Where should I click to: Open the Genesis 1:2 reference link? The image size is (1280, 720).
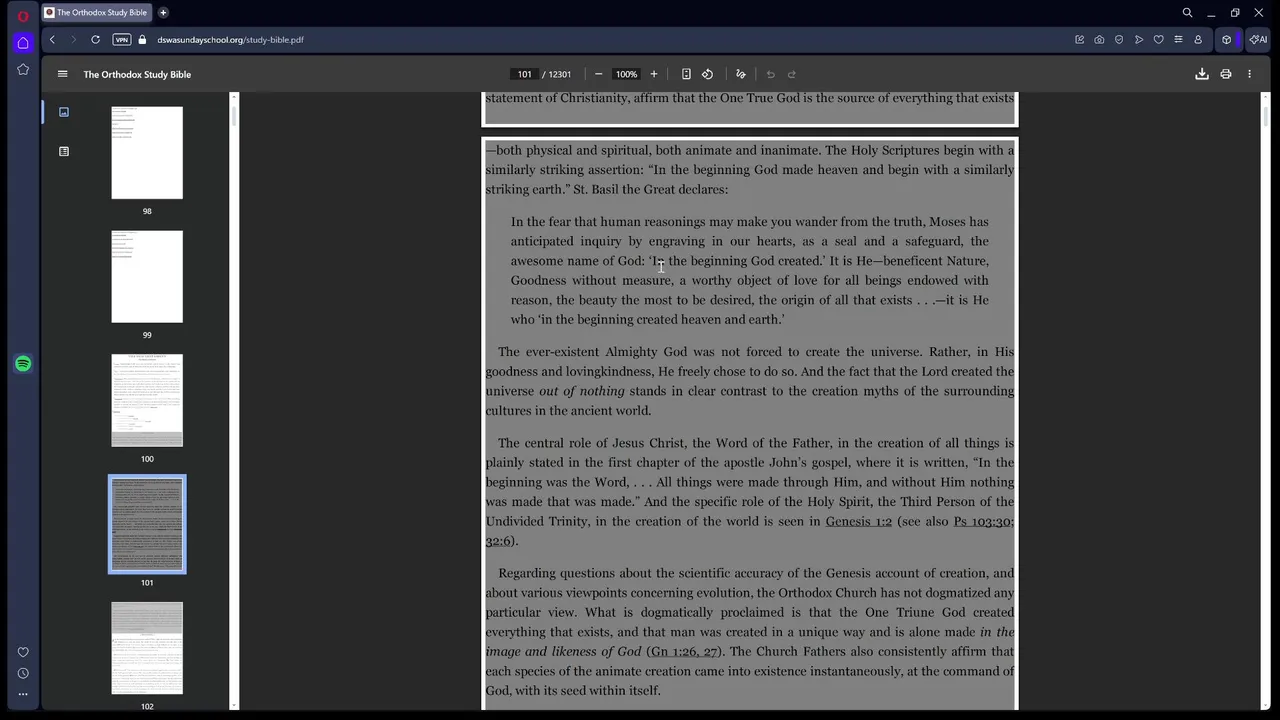[859, 521]
